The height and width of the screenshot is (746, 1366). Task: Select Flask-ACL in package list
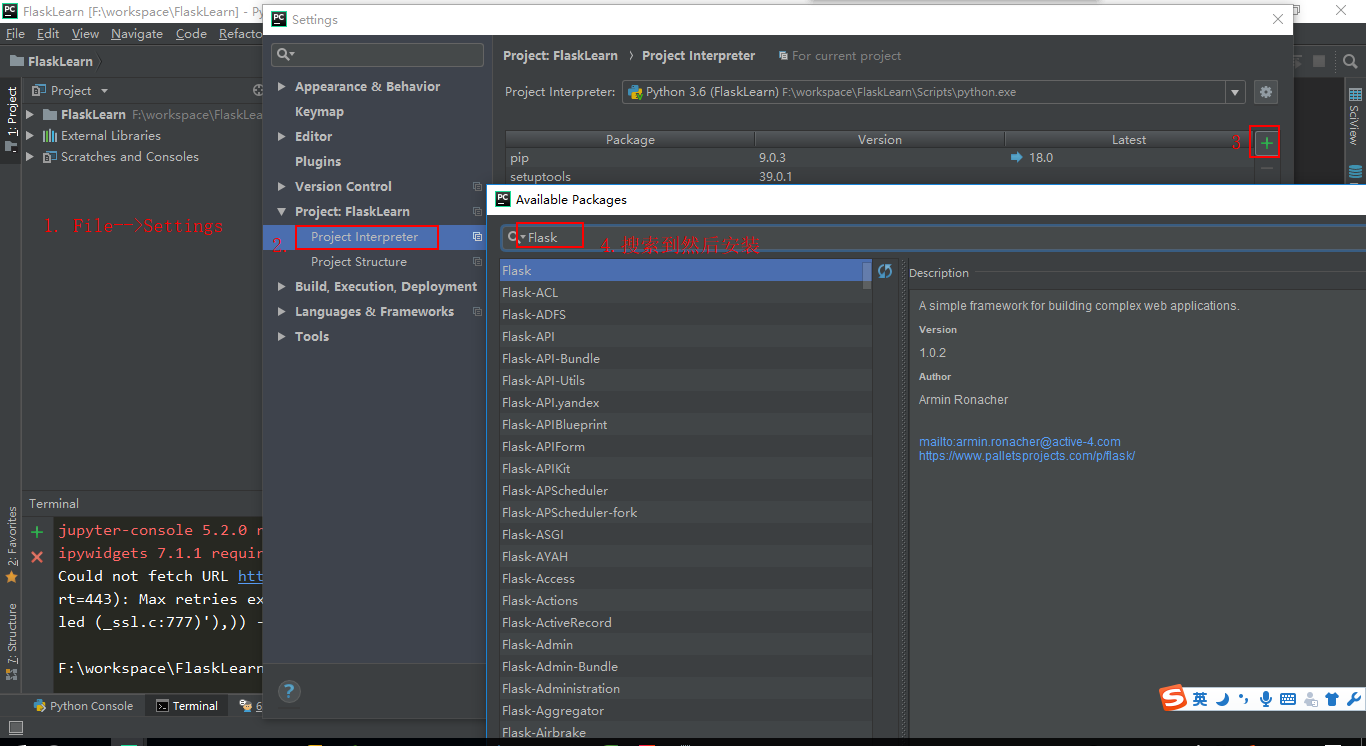click(685, 293)
